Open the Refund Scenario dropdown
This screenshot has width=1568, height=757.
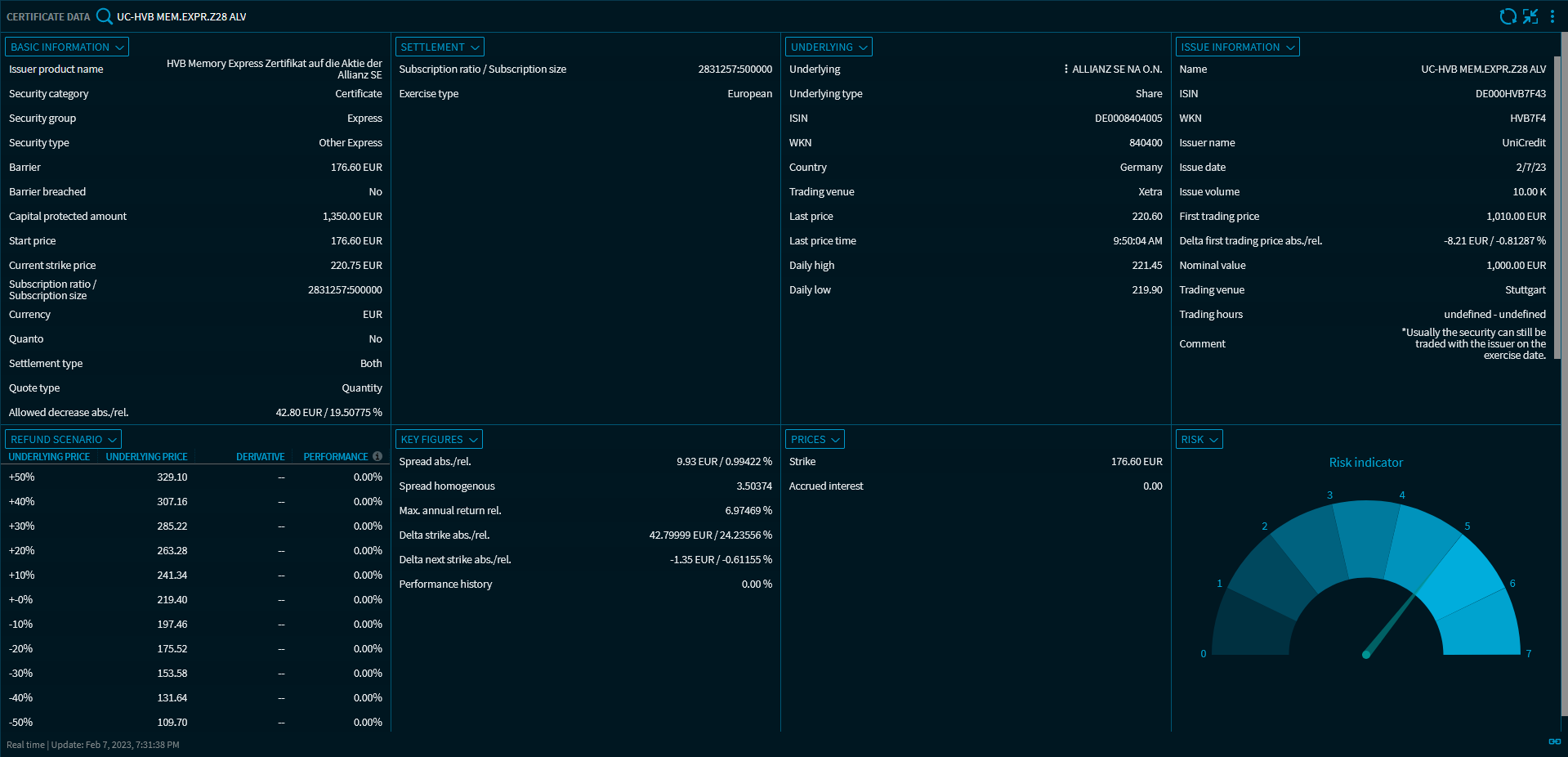click(x=63, y=440)
